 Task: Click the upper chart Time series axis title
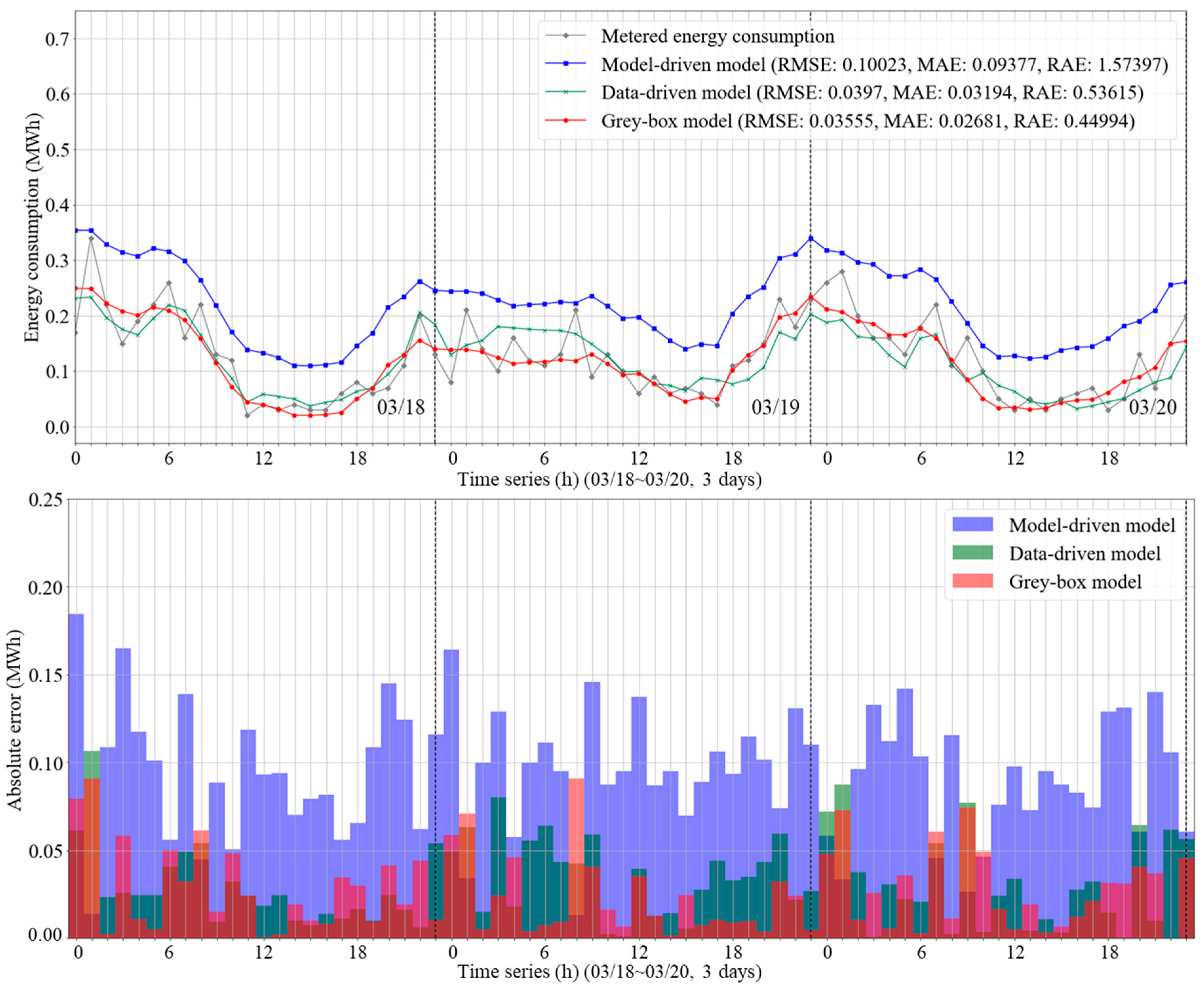coord(610,479)
